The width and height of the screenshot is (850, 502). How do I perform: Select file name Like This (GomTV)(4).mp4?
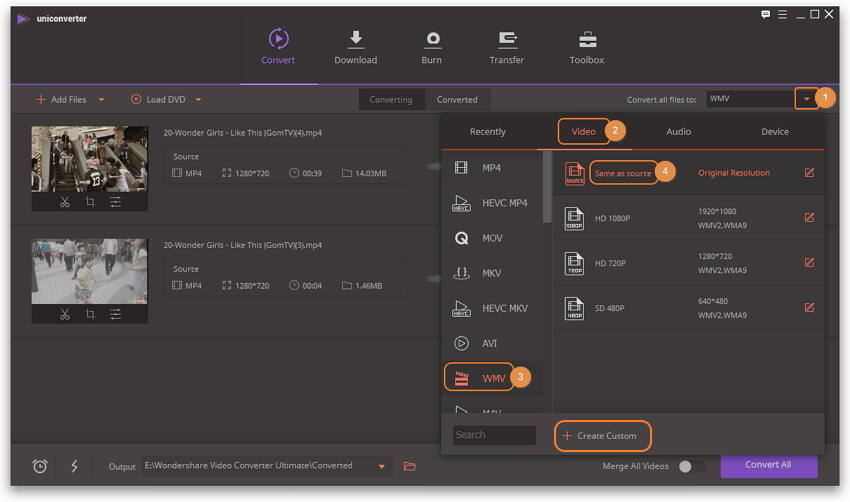[x=242, y=133]
